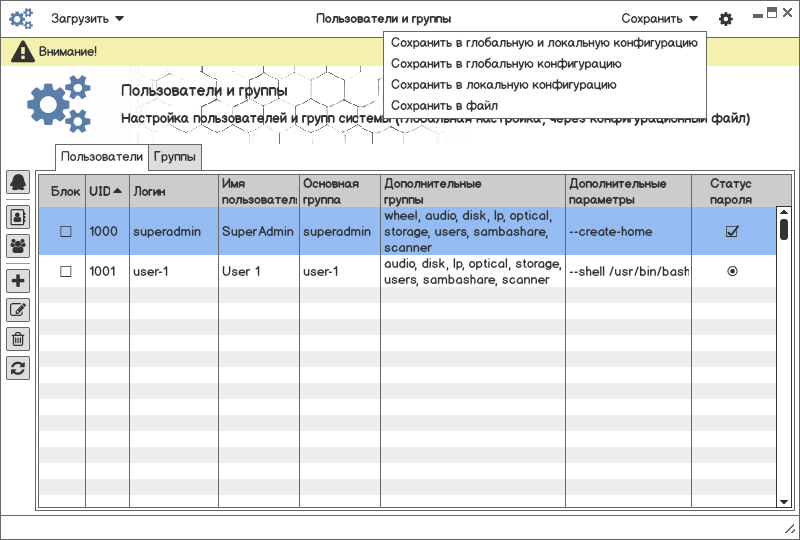Sort by the UID column header

(x=107, y=191)
